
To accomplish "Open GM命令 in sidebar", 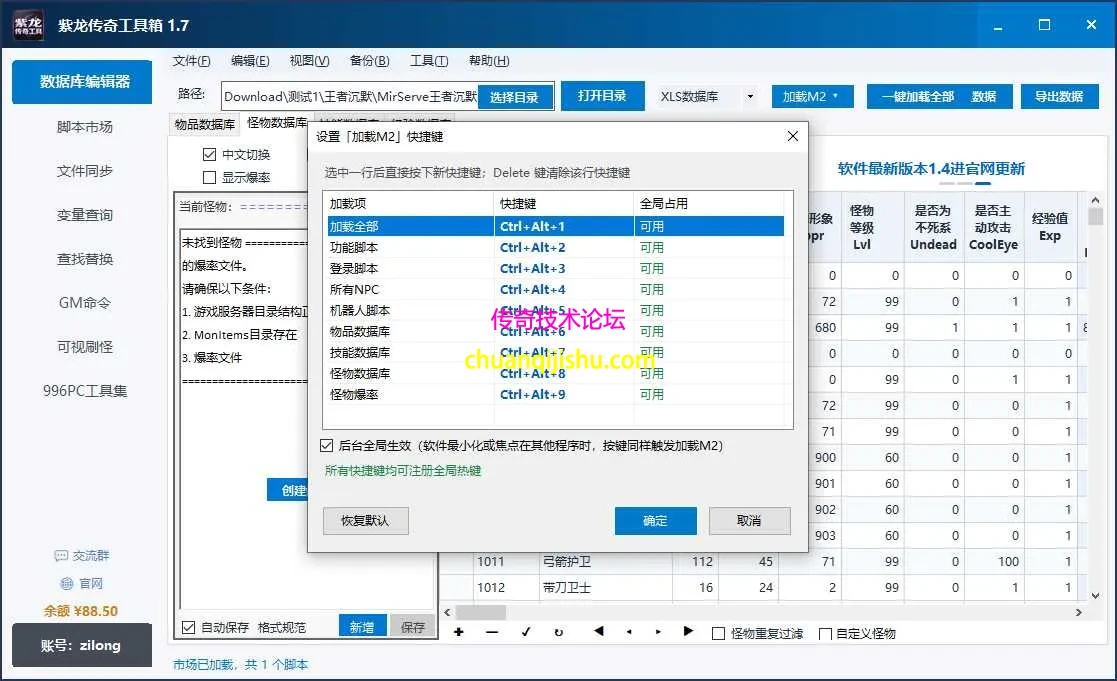I will pos(85,303).
